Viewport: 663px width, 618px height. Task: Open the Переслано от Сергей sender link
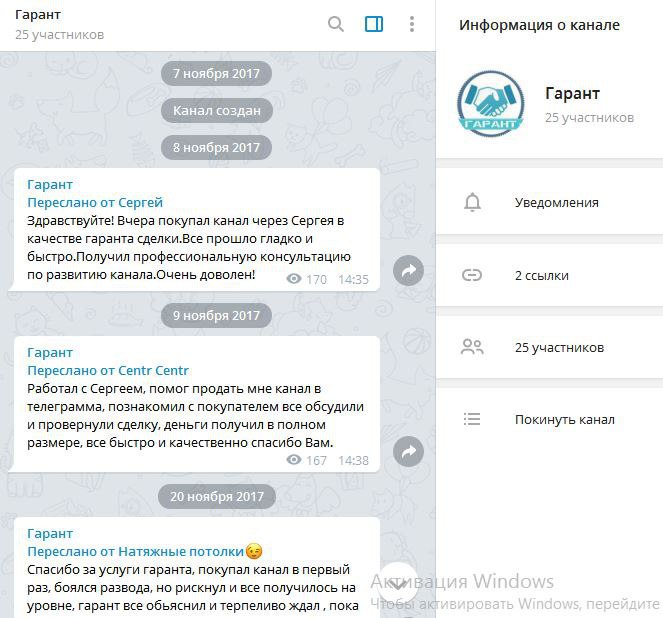coord(95,202)
